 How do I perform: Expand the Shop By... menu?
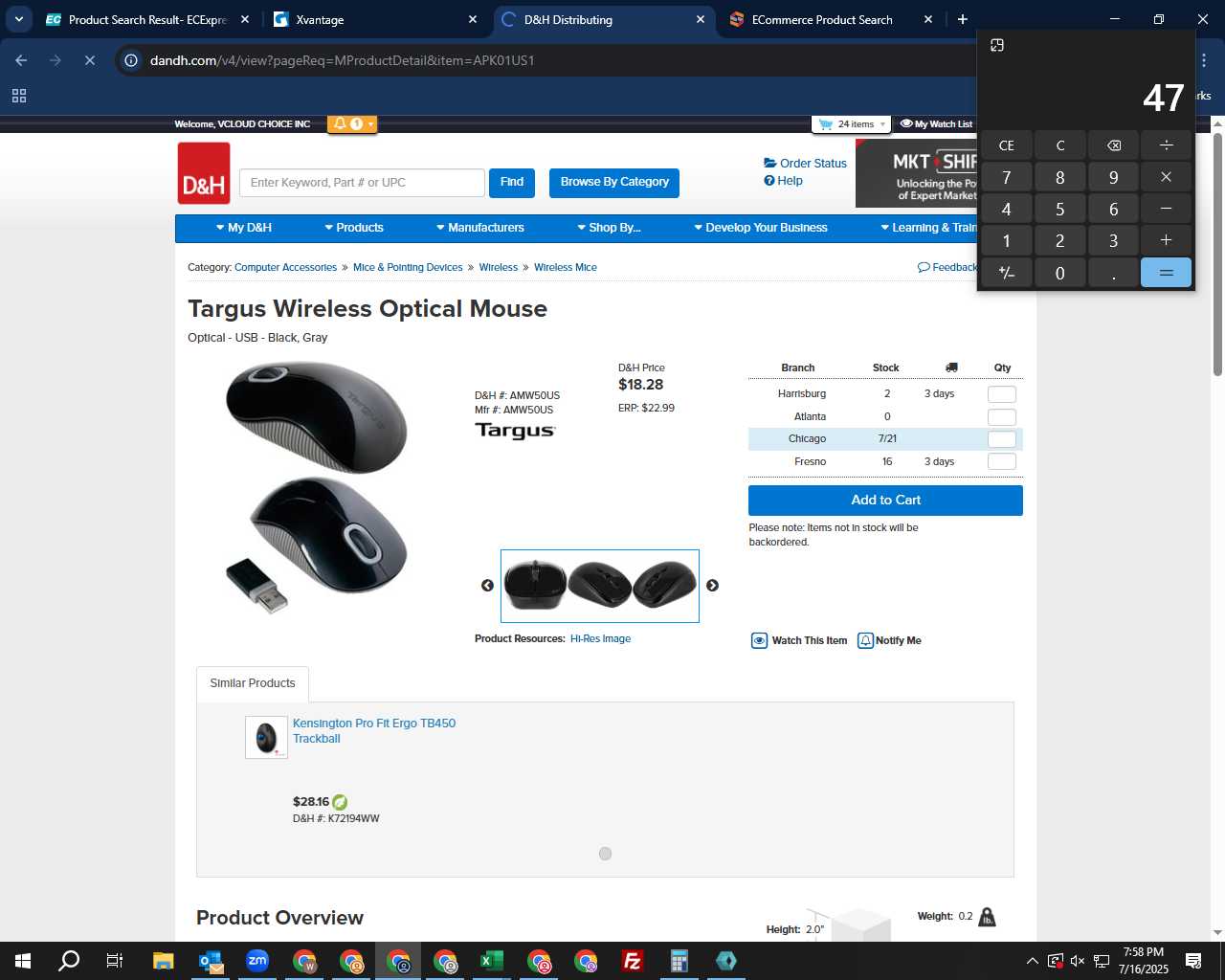point(609,228)
